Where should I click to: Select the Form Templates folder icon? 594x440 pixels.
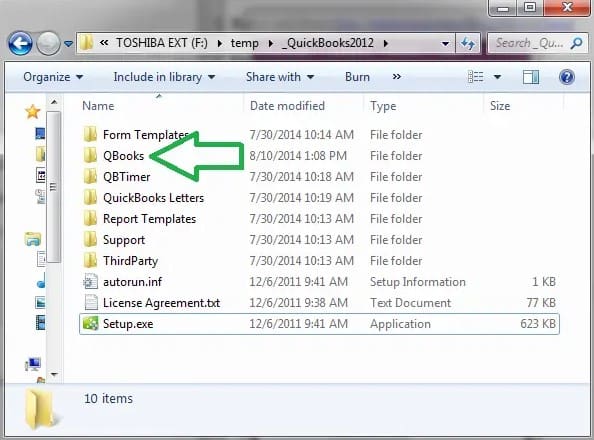tap(90, 134)
